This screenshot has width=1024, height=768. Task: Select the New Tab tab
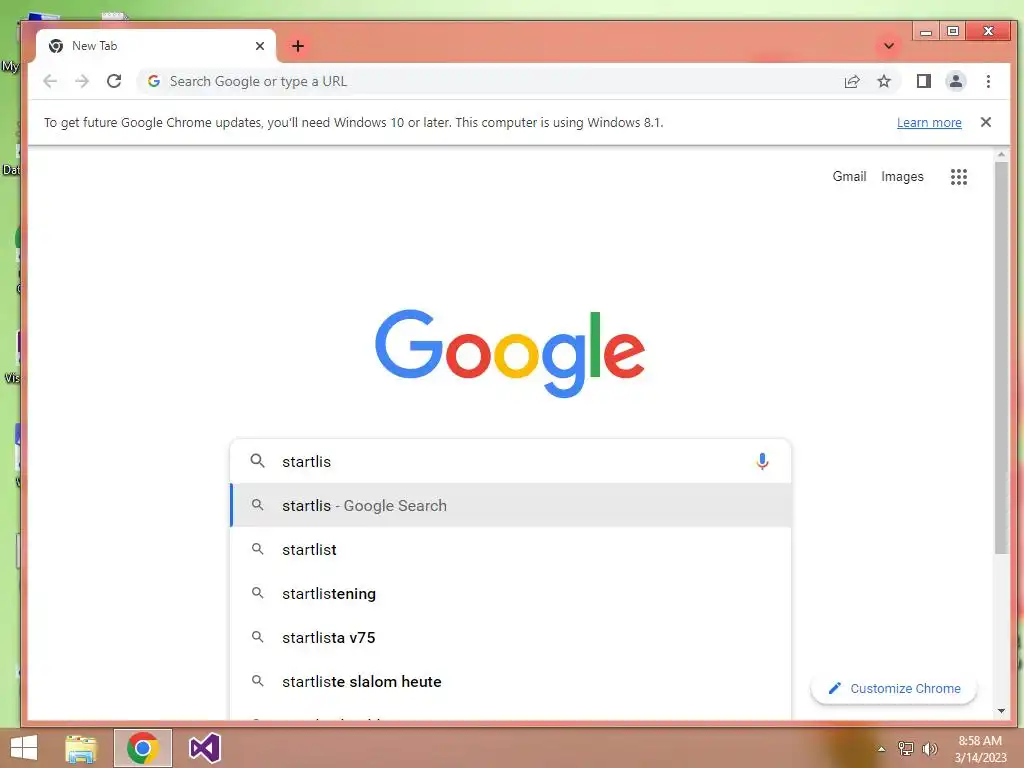click(155, 46)
